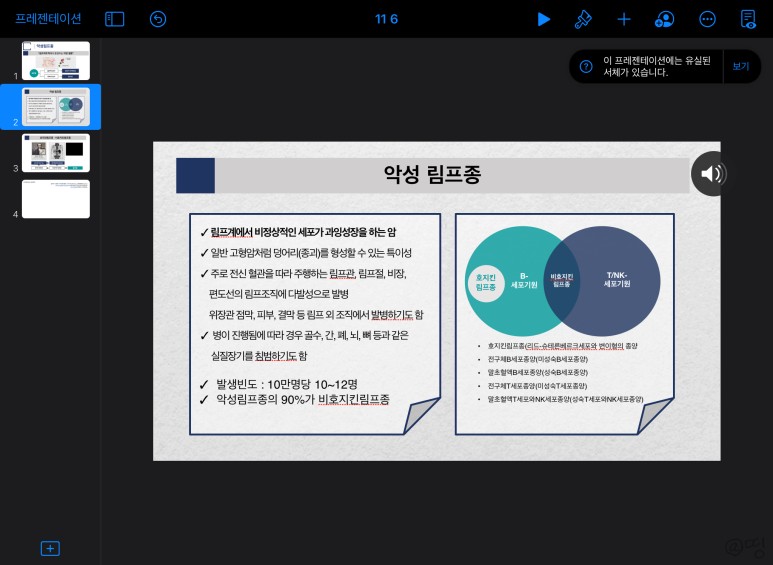
Task: Go back to 프레젠테이션 list
Action: [x=48, y=19]
